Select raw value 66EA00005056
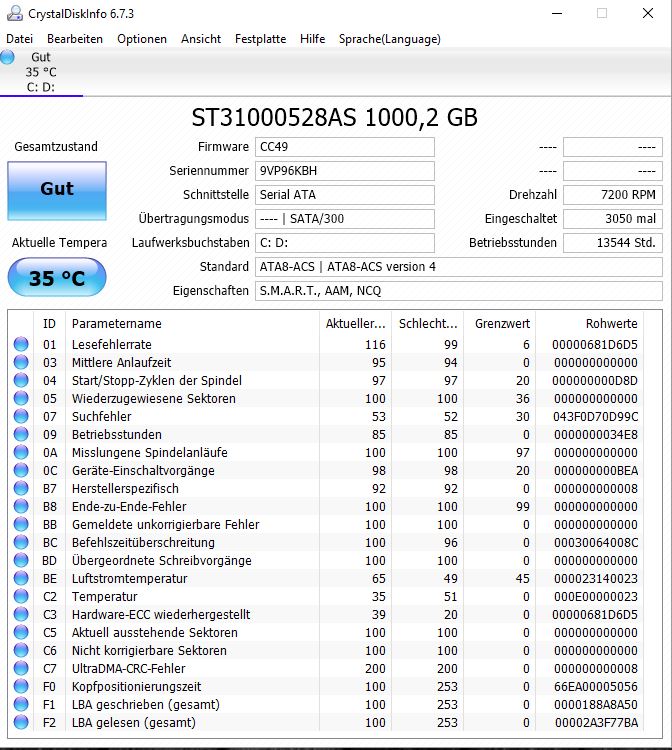672x750 pixels. (x=596, y=686)
